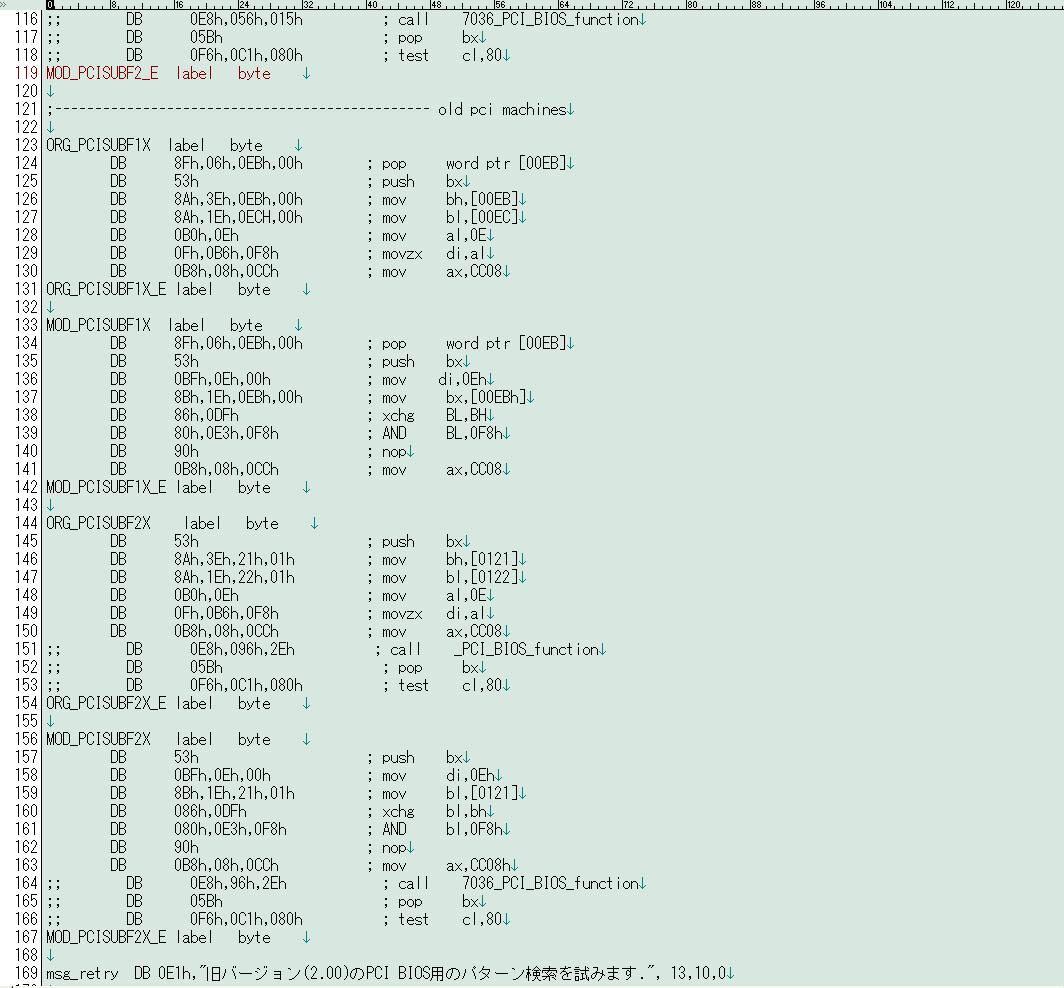The height and width of the screenshot is (988, 1064).
Task: Click the 'xchg' mnemonic on line 138
Action: (x=398, y=416)
